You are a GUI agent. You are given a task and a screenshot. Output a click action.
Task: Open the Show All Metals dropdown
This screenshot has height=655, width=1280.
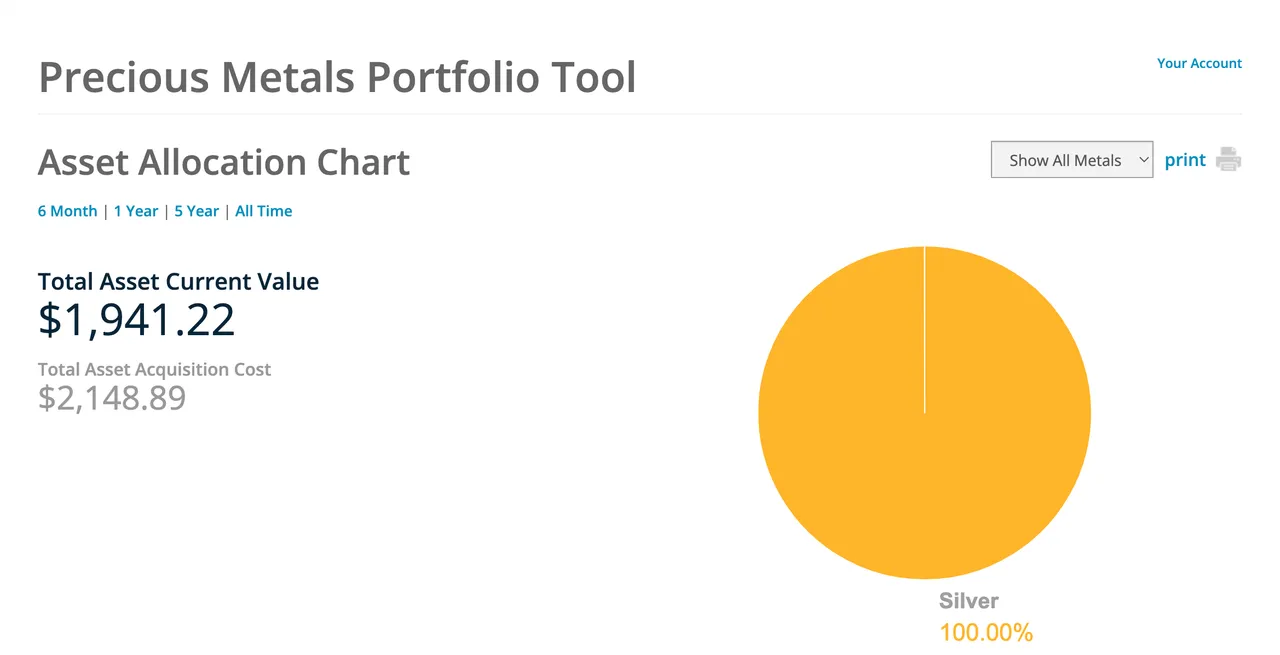coord(1071,160)
